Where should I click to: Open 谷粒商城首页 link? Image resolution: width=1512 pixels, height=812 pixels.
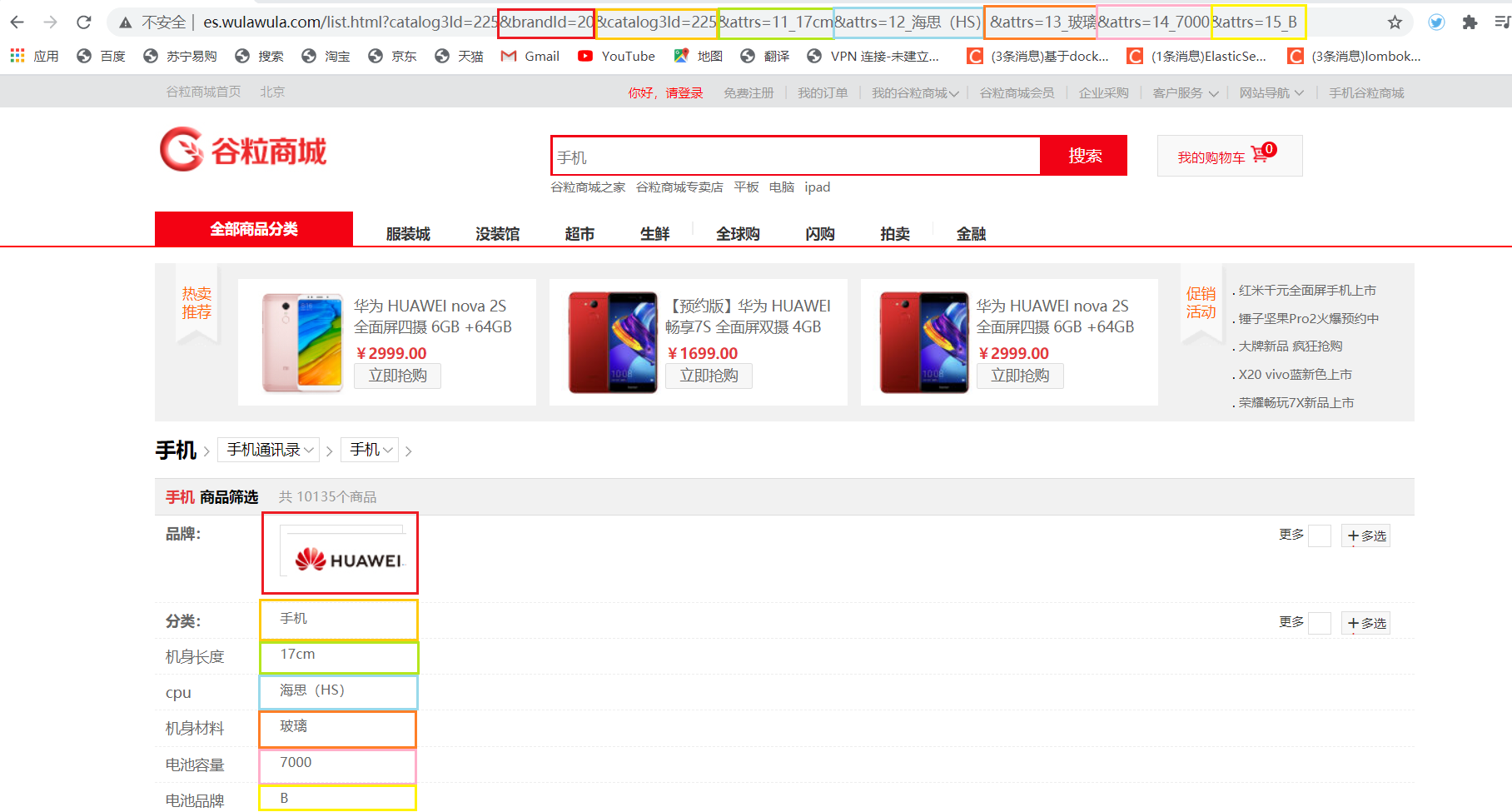pos(203,92)
